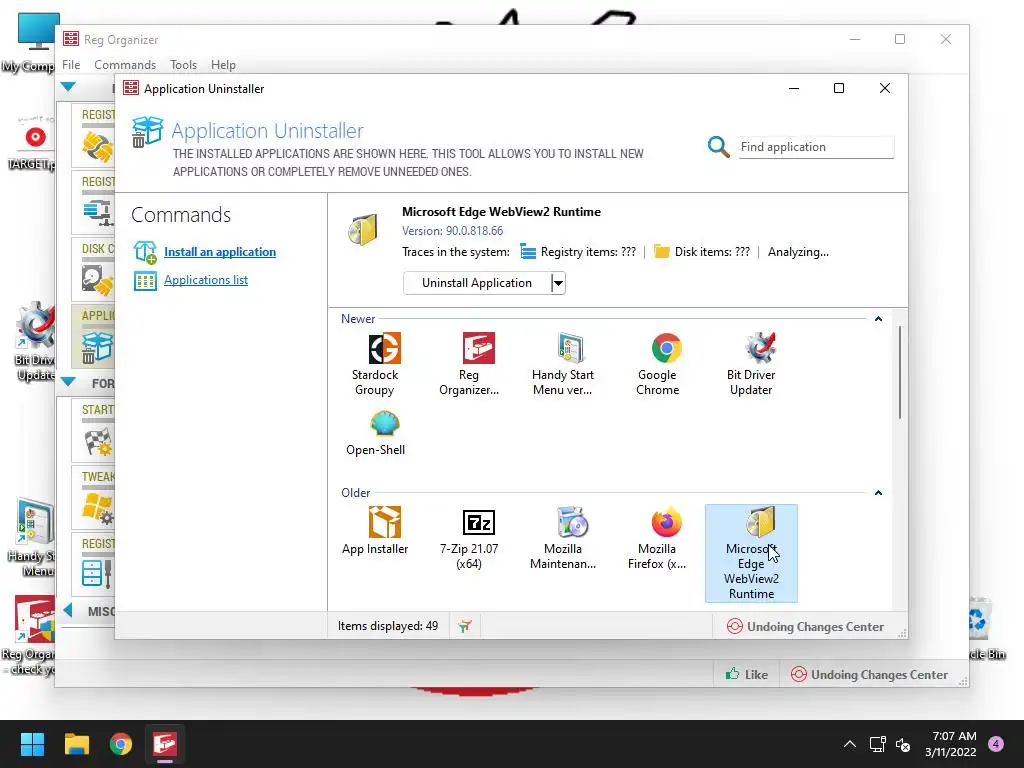Open Registry cleaning icon in Reg Organizer sidebar
1024x768 pixels.
(98, 147)
